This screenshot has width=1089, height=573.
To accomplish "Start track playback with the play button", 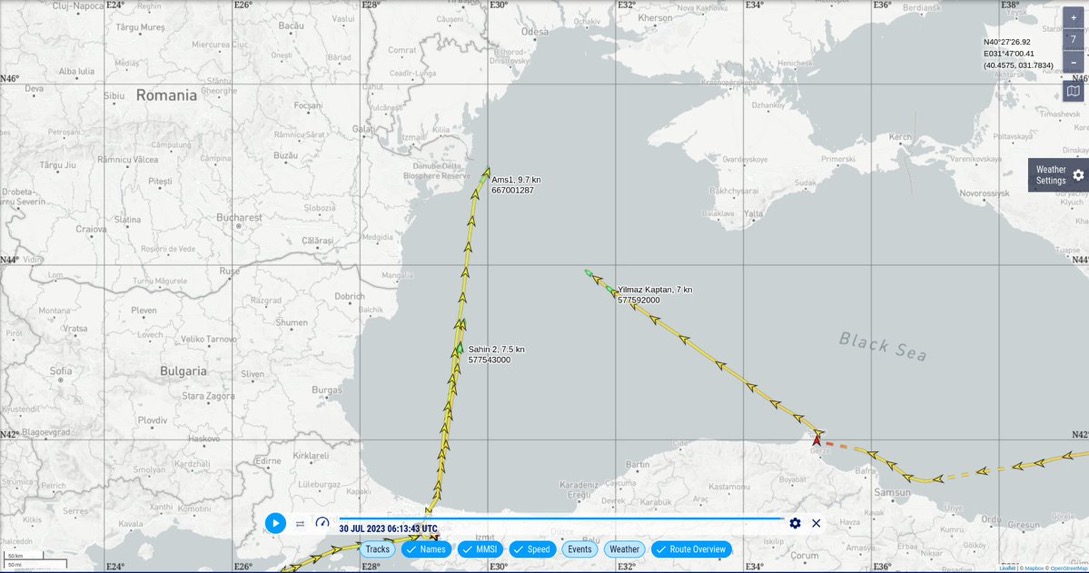I will [x=276, y=523].
